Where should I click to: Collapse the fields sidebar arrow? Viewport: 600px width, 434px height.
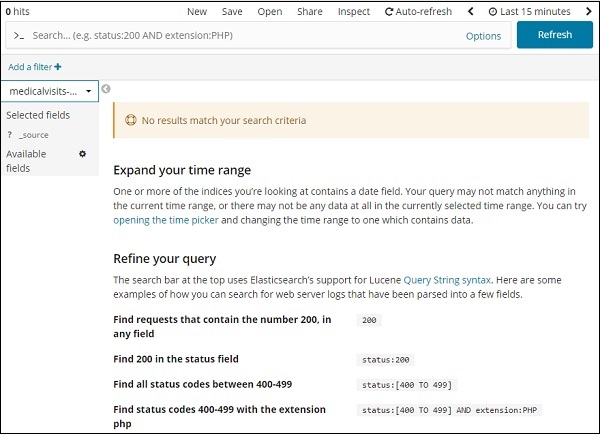tap(106, 89)
